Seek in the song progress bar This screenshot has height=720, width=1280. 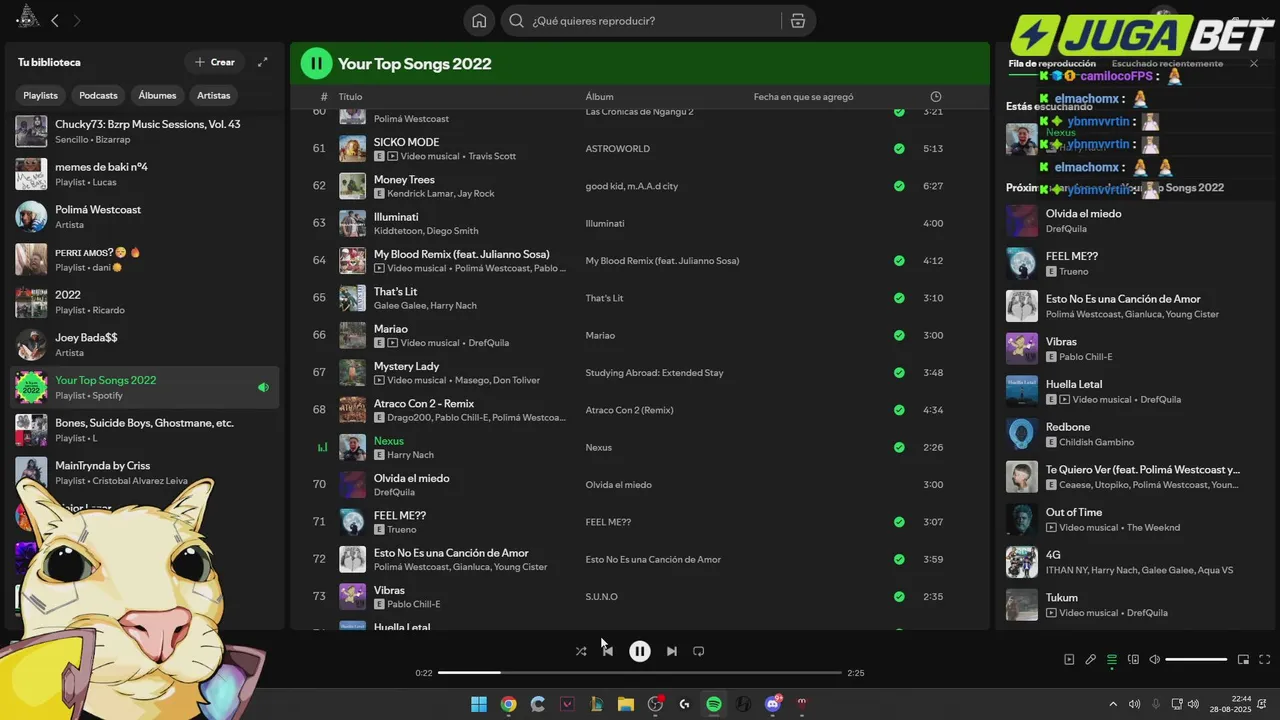click(639, 673)
